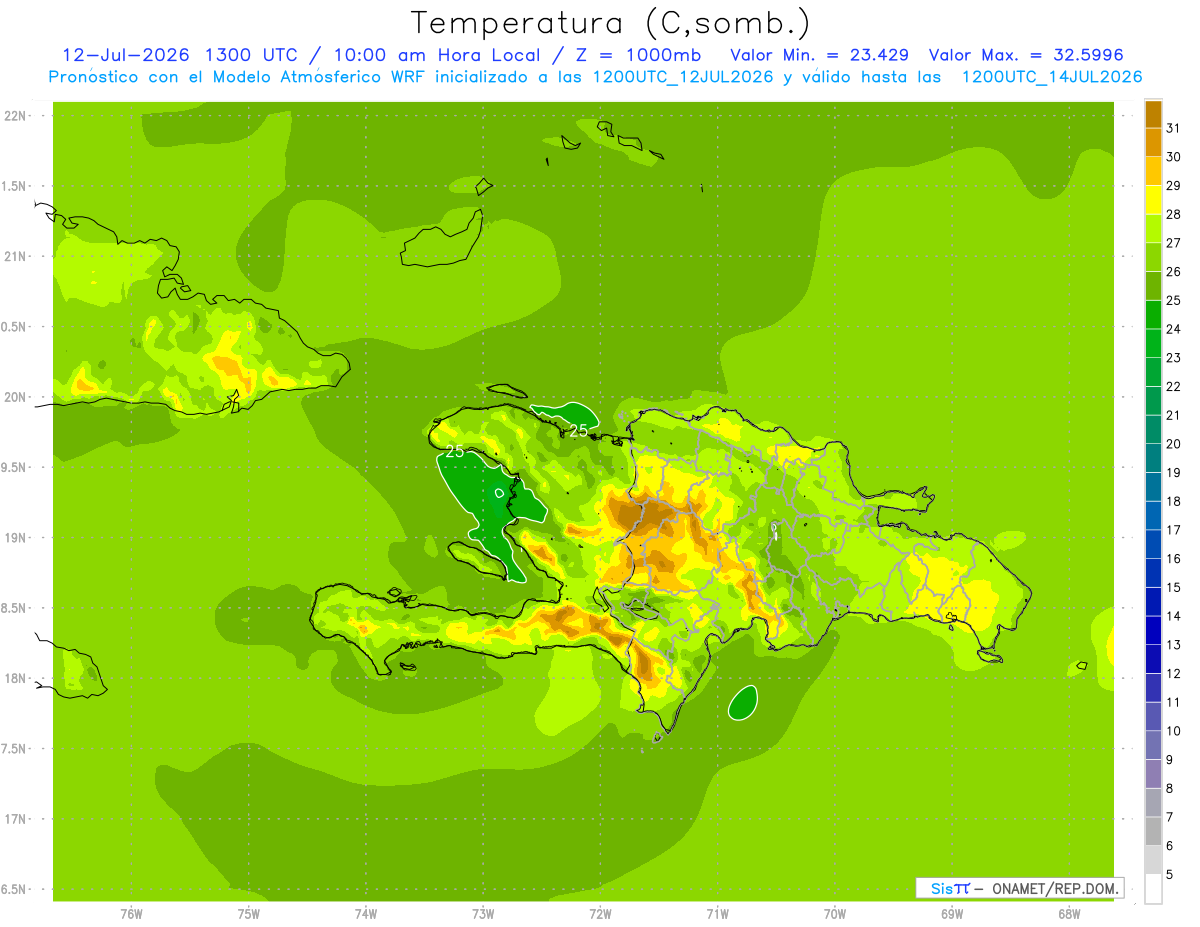1200x927 pixels.
Task: Click the 22 legend scale label
Action: click(x=1174, y=386)
